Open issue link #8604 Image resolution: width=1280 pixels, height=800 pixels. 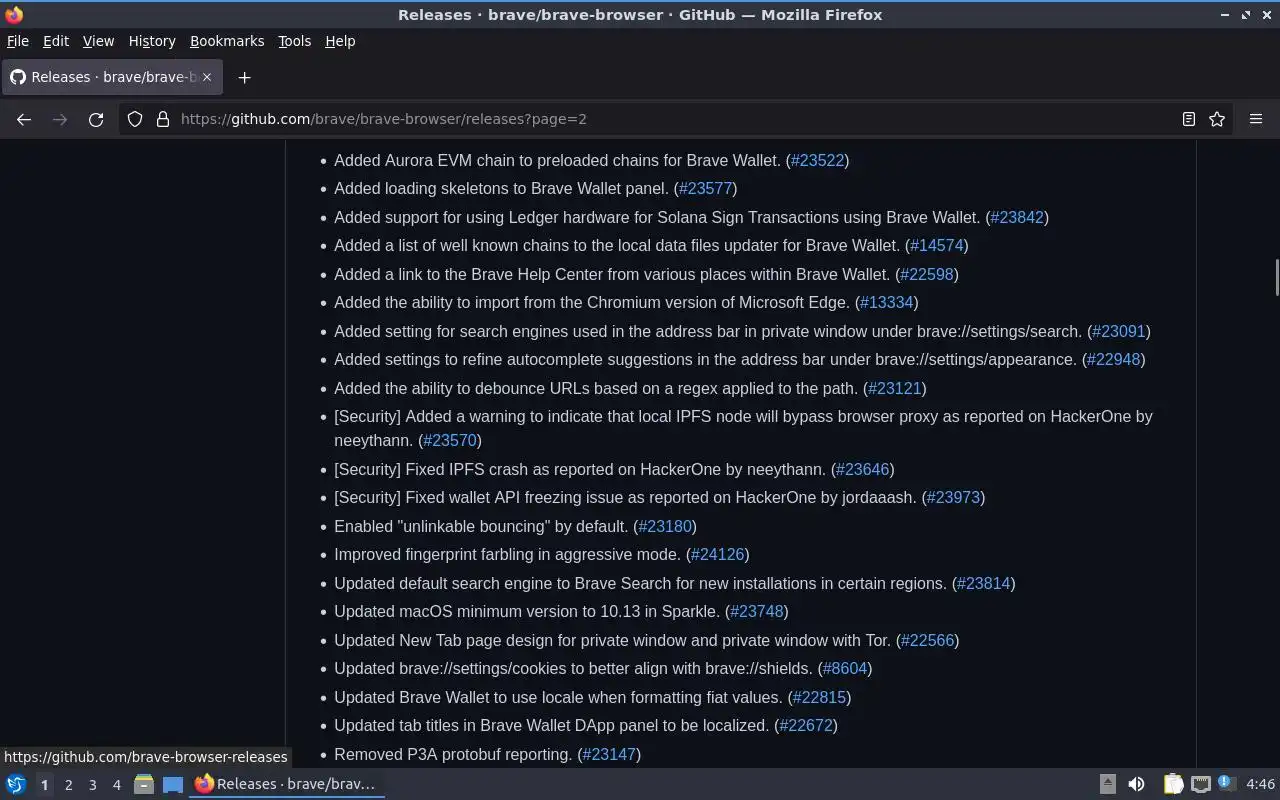(845, 668)
